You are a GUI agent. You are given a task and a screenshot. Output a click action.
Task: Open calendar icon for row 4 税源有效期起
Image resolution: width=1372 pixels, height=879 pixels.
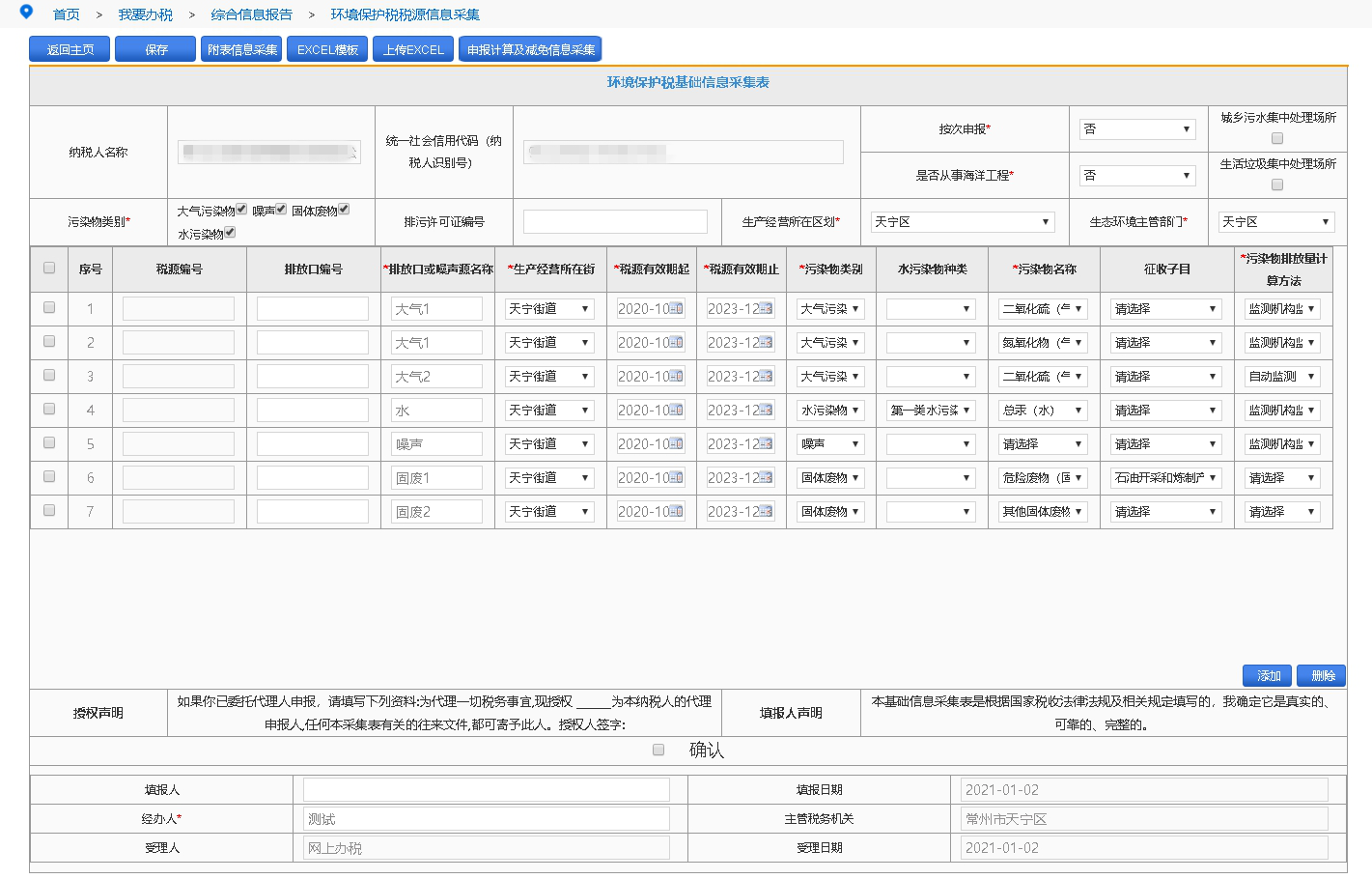click(676, 411)
